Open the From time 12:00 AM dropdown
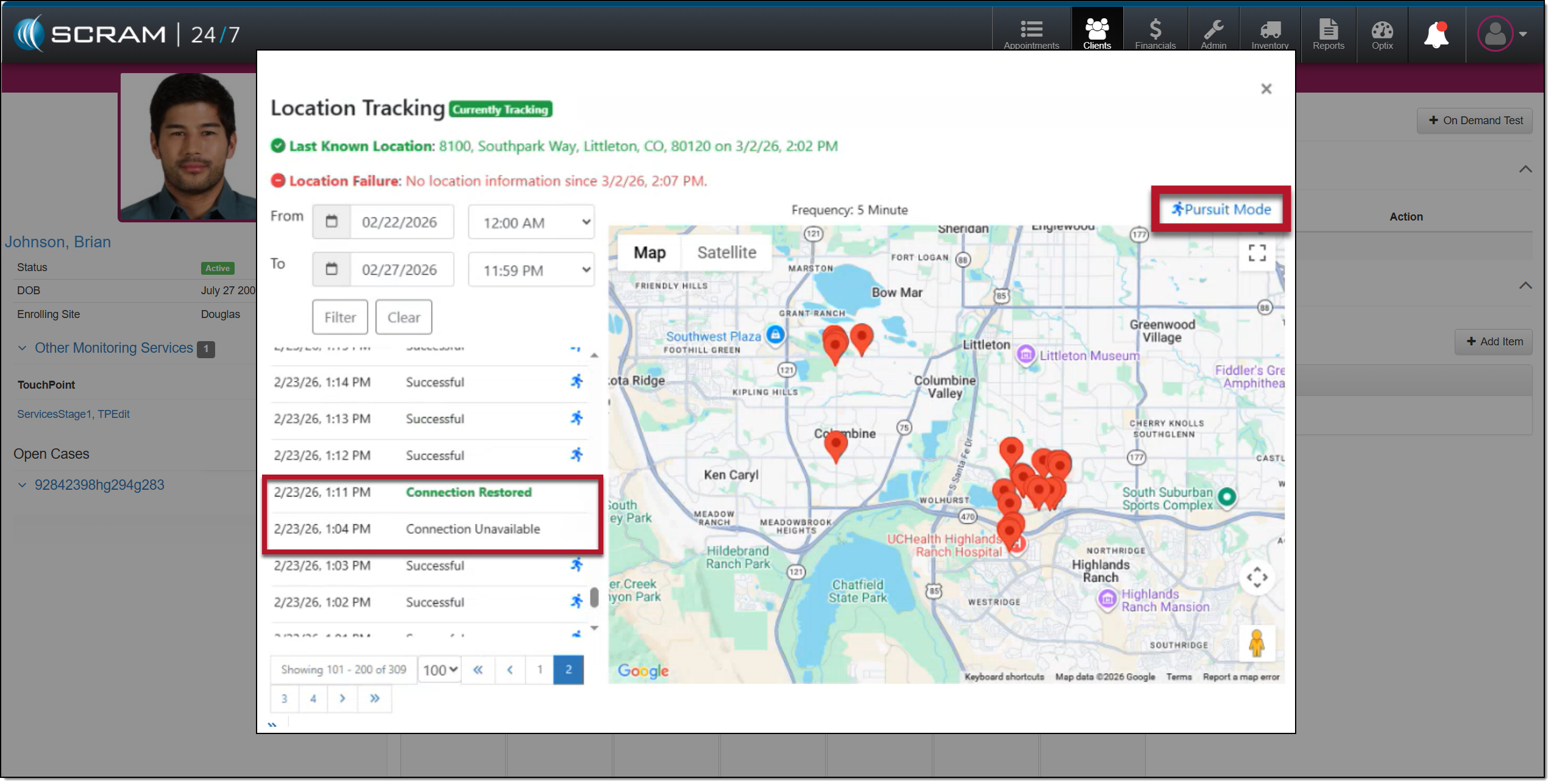The height and width of the screenshot is (784, 1551). pos(531,223)
